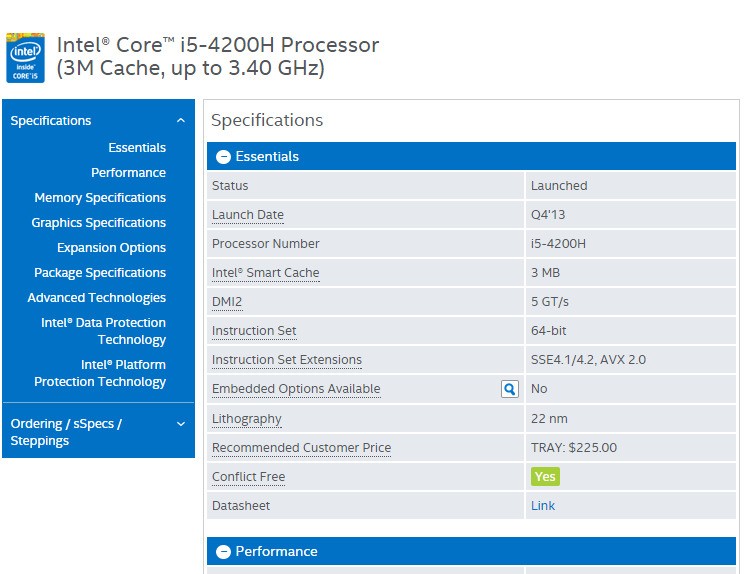Image resolution: width=747 pixels, height=574 pixels.
Task: Click Ordering / sSpecs / Steppings heading
Action: 66,432
